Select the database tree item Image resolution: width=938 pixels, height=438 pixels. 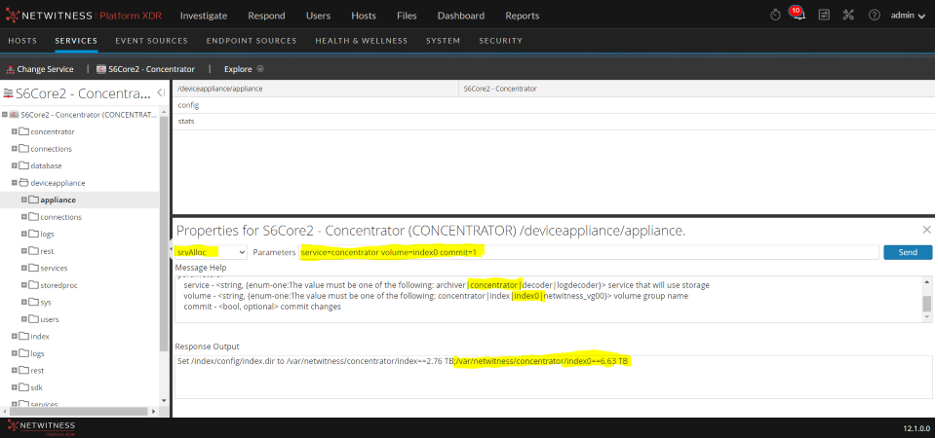pyautogui.click(x=46, y=166)
